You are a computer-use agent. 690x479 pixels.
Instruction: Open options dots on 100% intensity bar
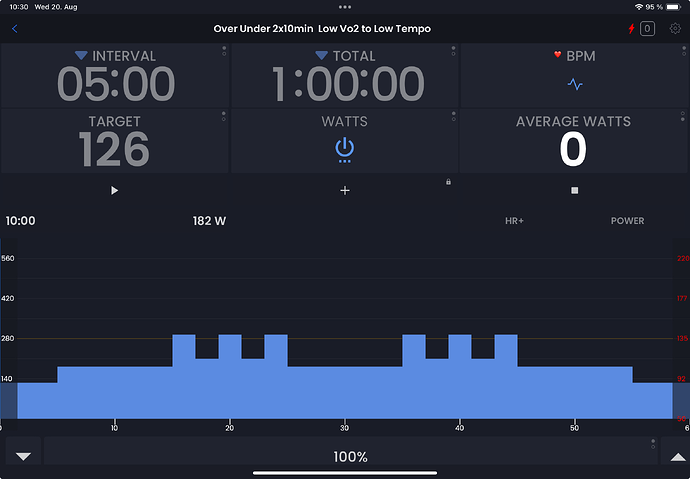653,444
